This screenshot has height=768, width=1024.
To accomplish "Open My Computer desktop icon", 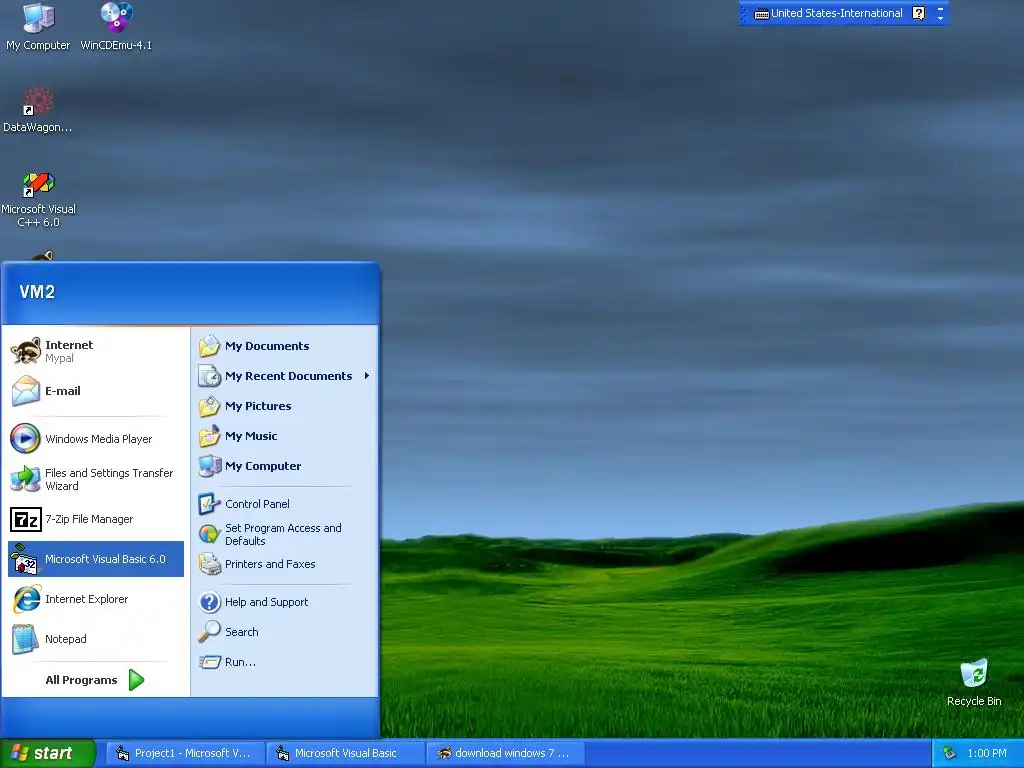I will coord(38,27).
